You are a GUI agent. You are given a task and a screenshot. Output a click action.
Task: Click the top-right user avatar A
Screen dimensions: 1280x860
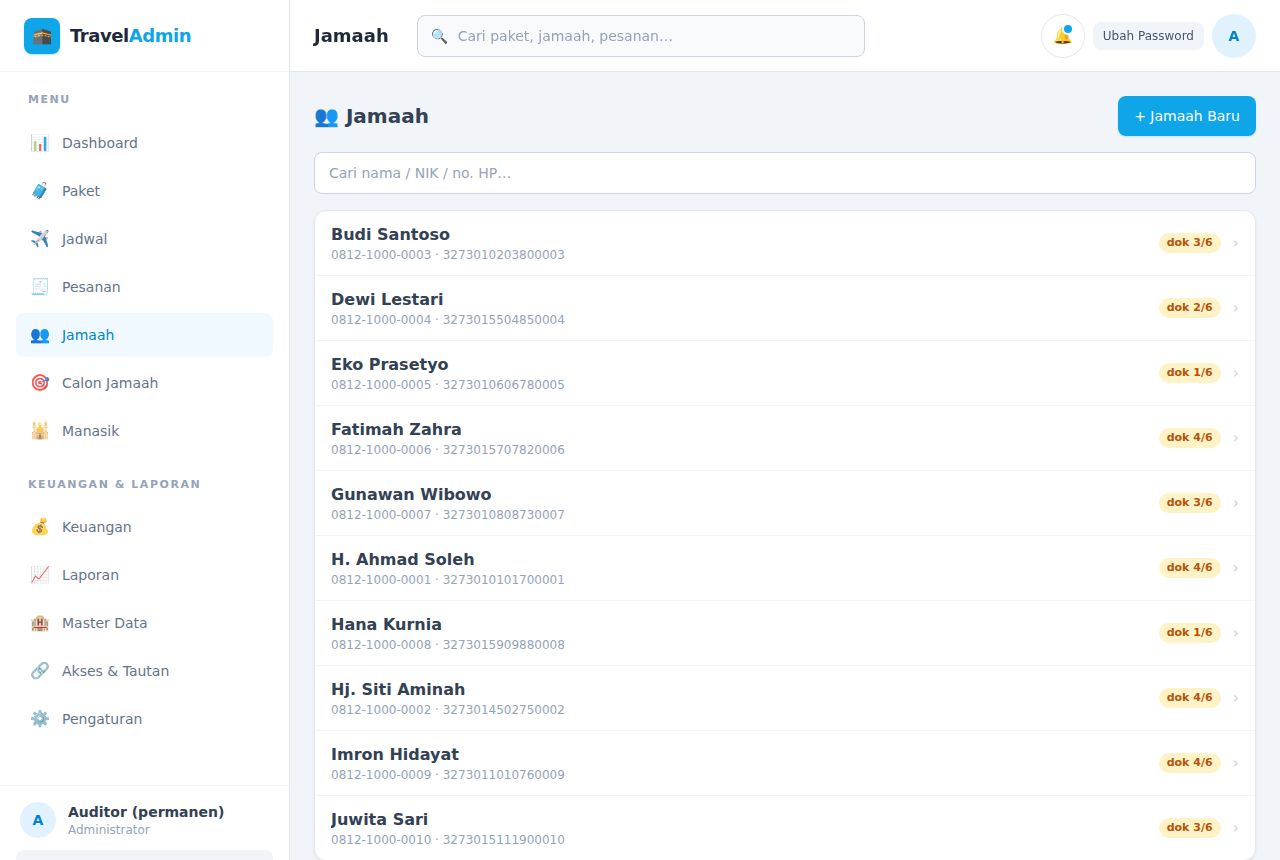pyautogui.click(x=1234, y=36)
